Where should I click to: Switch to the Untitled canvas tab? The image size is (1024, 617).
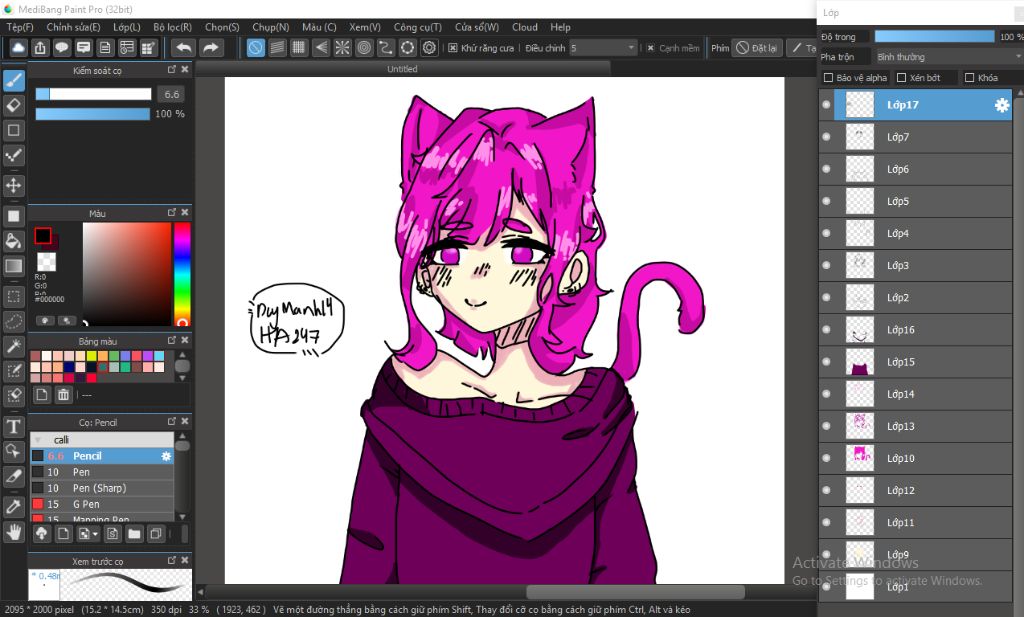tap(402, 69)
